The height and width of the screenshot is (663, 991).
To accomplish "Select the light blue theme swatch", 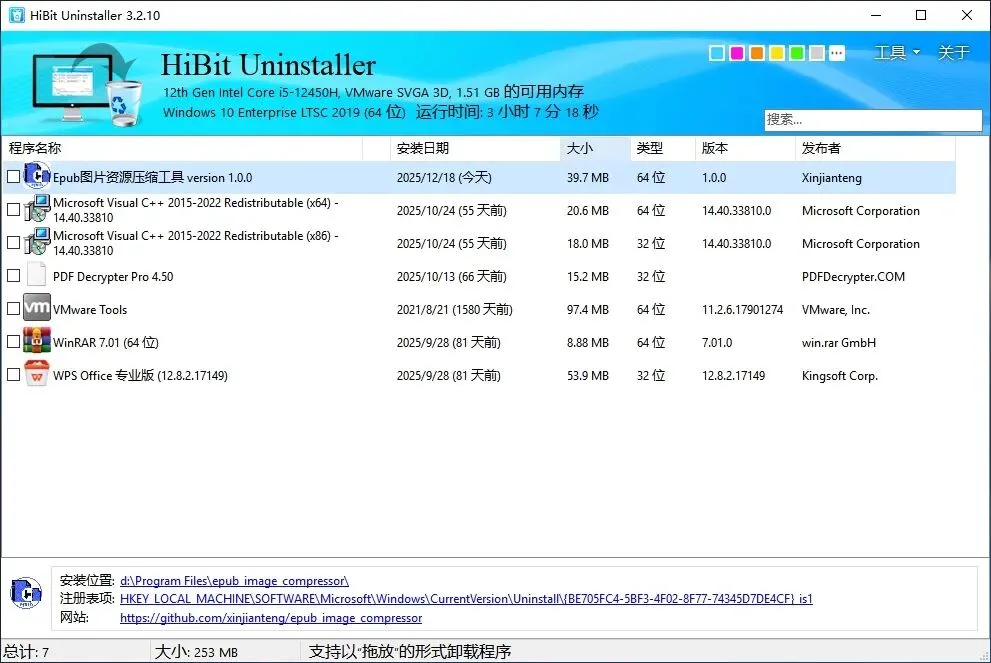I will pos(717,53).
